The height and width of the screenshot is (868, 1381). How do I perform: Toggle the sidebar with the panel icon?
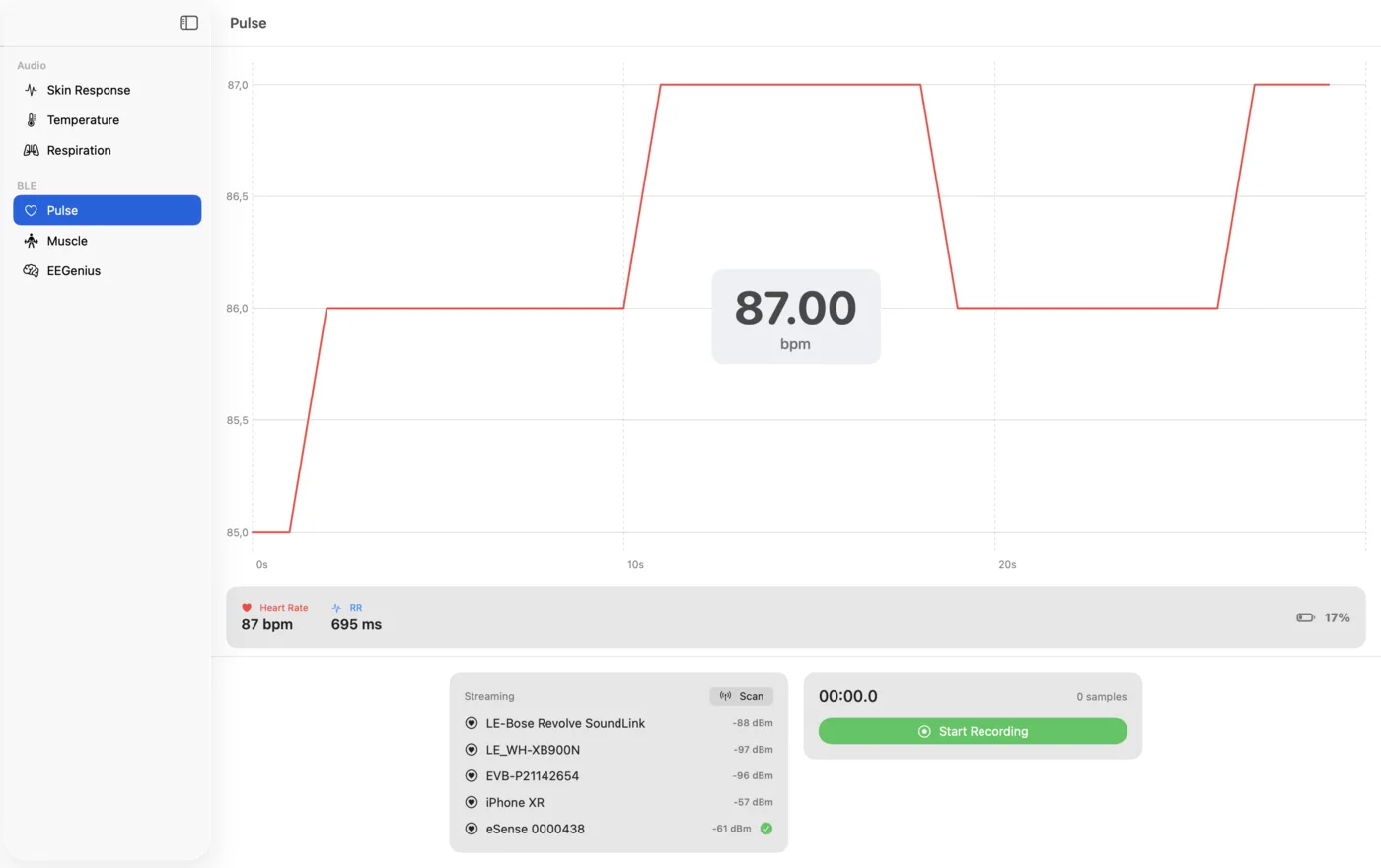click(188, 23)
